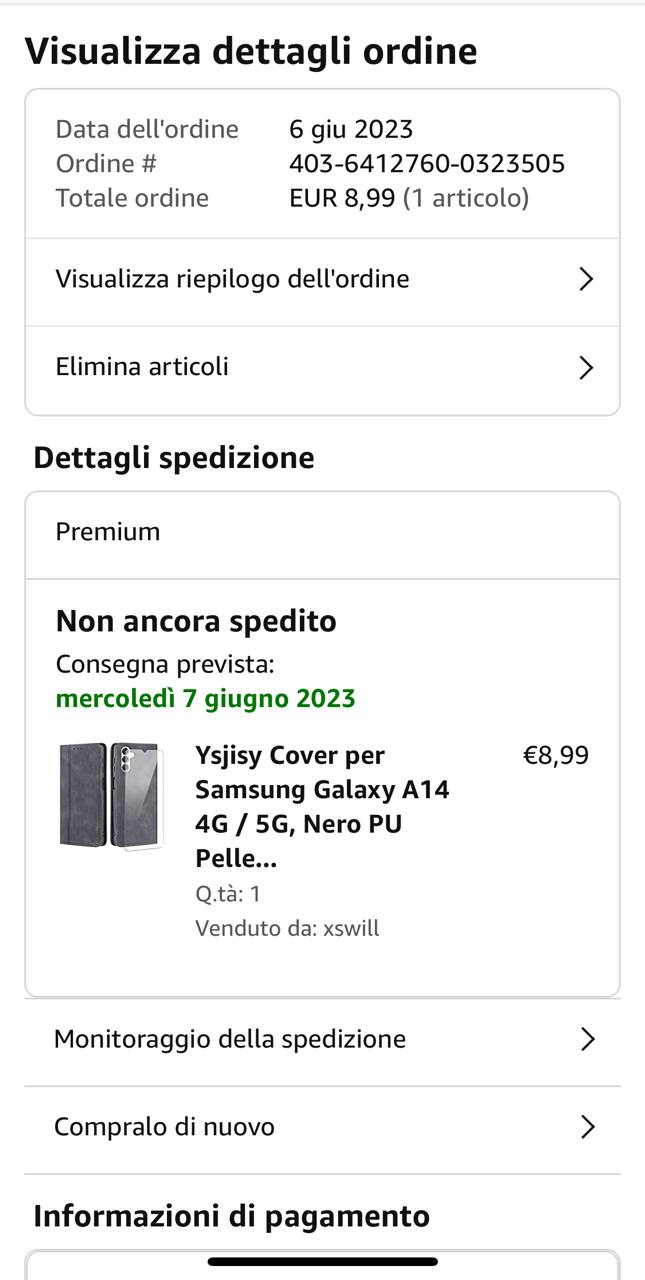This screenshot has width=645, height=1280.
Task: Tap the Informazioni di pagamento heading
Action: click(232, 1216)
